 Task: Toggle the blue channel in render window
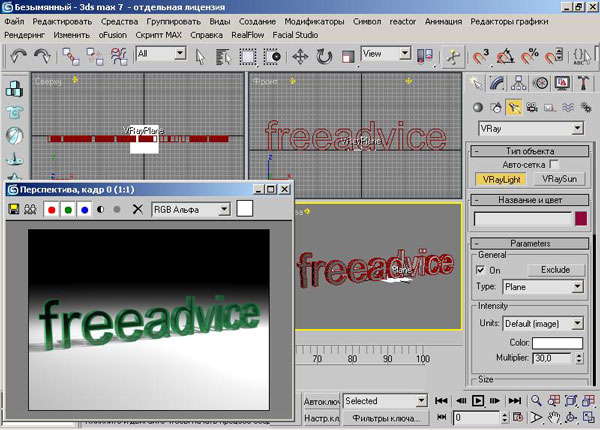(x=85, y=209)
